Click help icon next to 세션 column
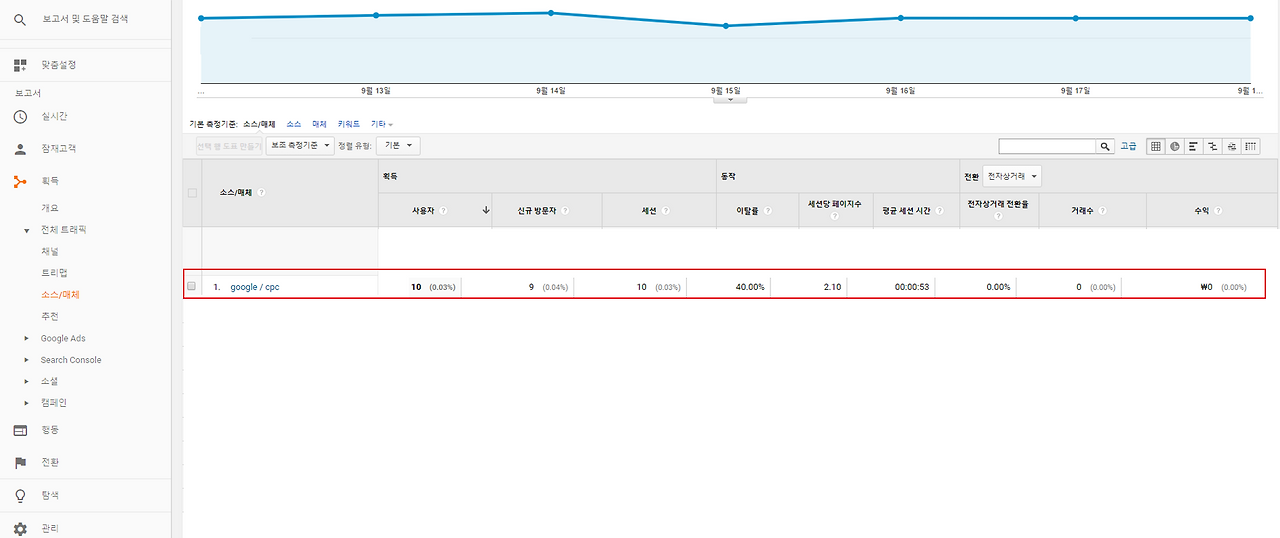 tap(665, 211)
